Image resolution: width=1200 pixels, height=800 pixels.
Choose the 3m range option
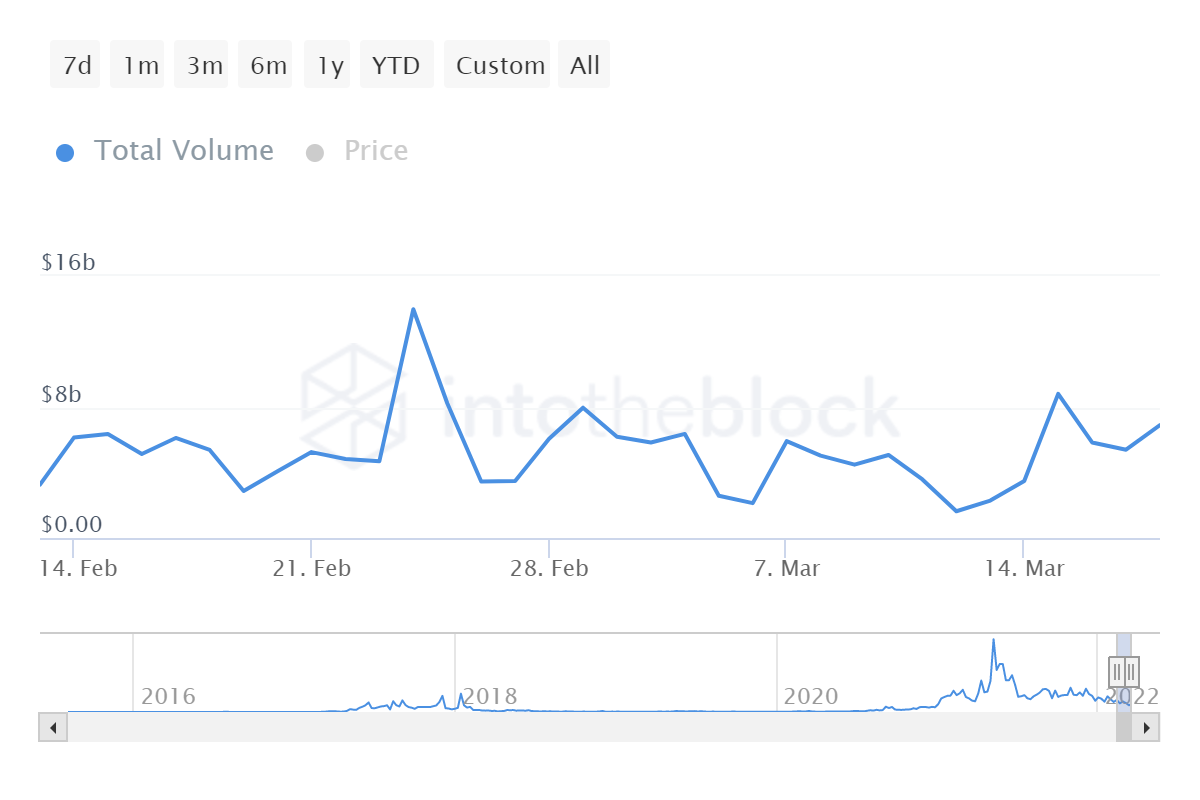tap(204, 66)
